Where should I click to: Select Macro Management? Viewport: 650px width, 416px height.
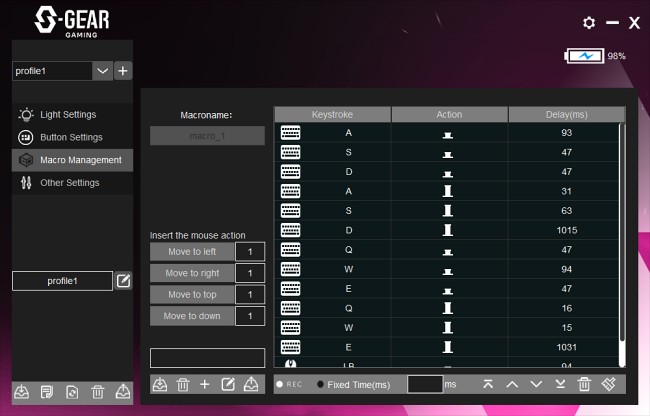(x=73, y=160)
